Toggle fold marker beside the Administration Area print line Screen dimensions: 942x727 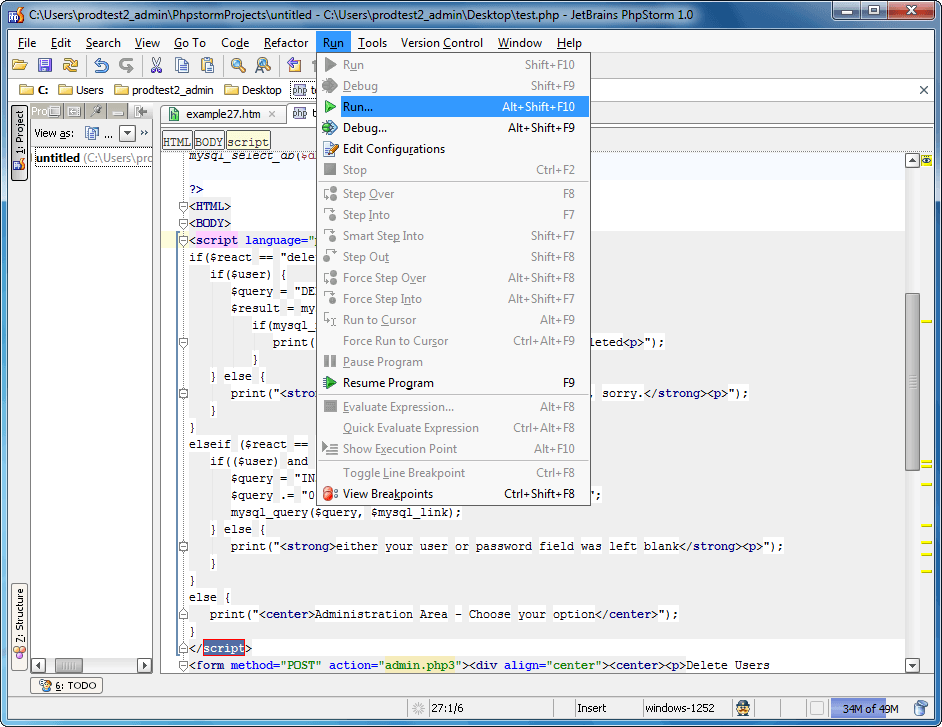(x=183, y=615)
